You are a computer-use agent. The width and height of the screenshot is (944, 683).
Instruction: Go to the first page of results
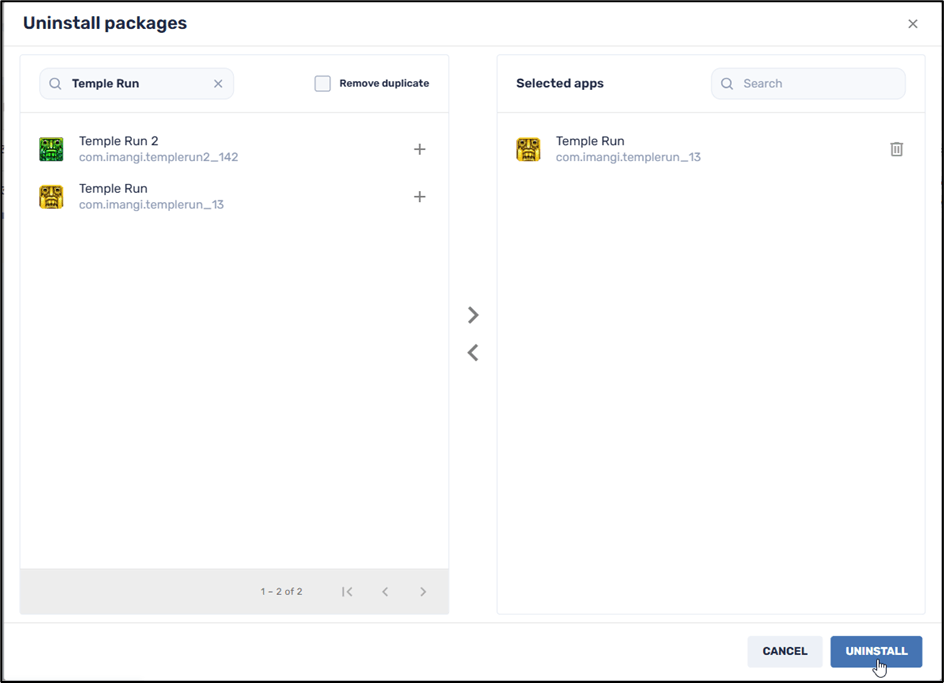pyautogui.click(x=347, y=592)
